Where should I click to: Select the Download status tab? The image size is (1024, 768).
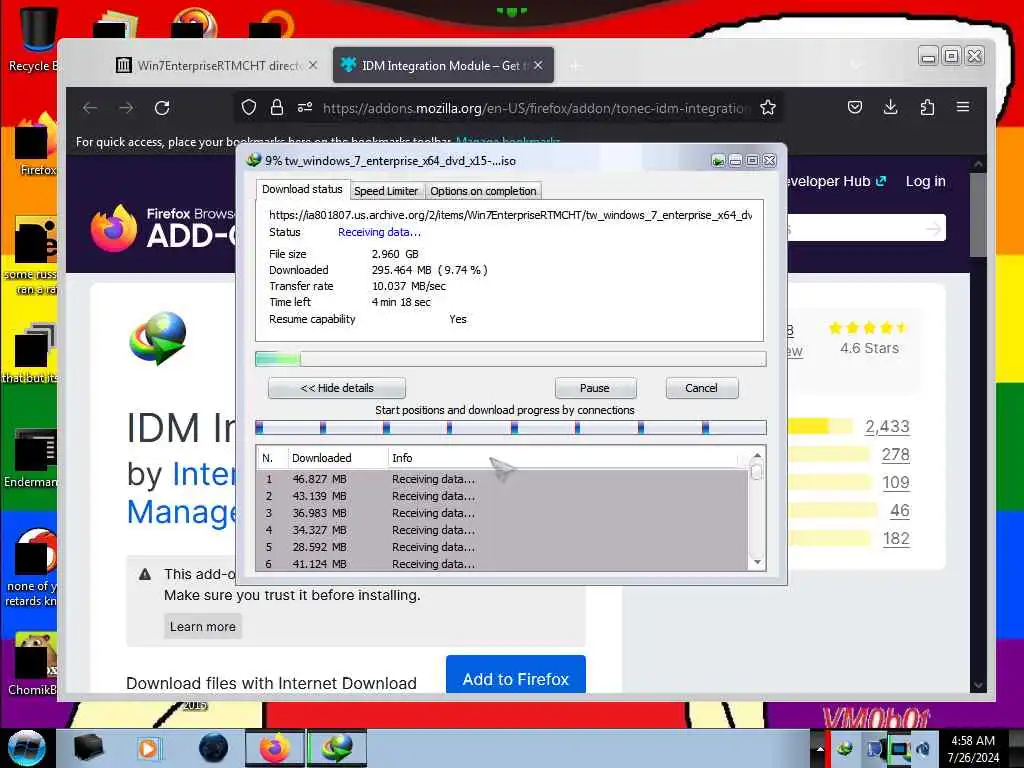pyautogui.click(x=302, y=189)
